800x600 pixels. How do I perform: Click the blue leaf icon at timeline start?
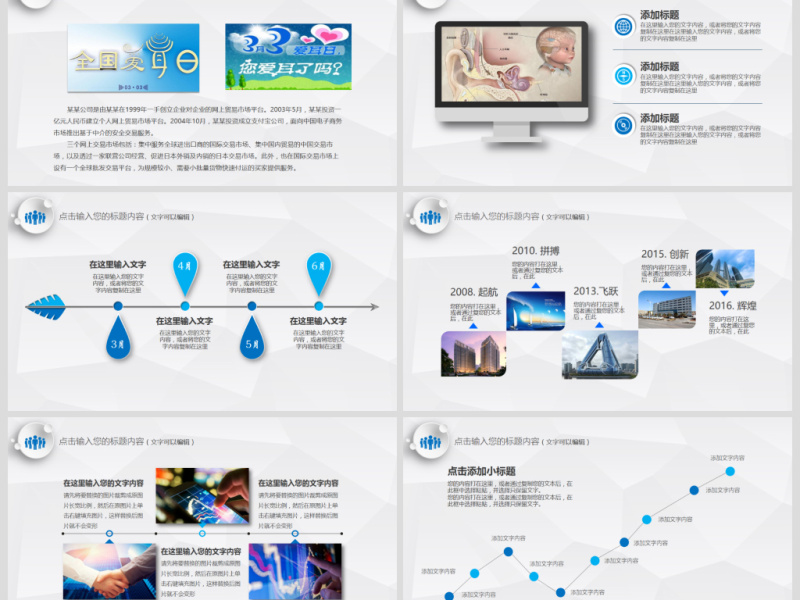[47, 305]
